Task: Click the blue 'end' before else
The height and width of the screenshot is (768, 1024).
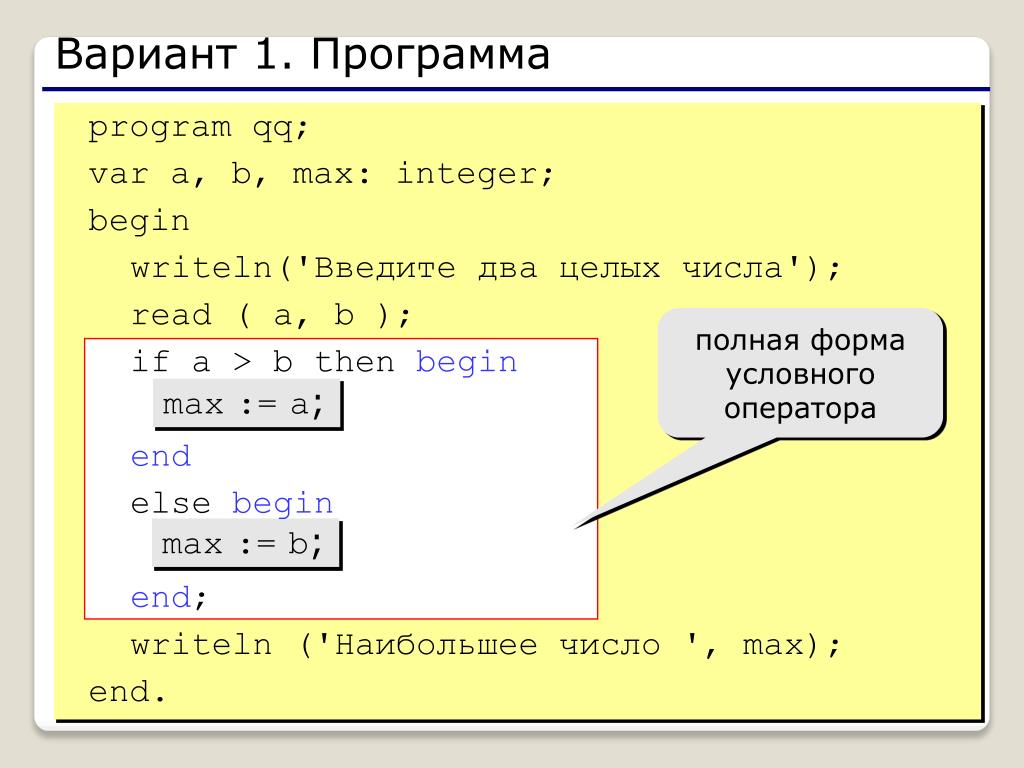Action: (161, 456)
